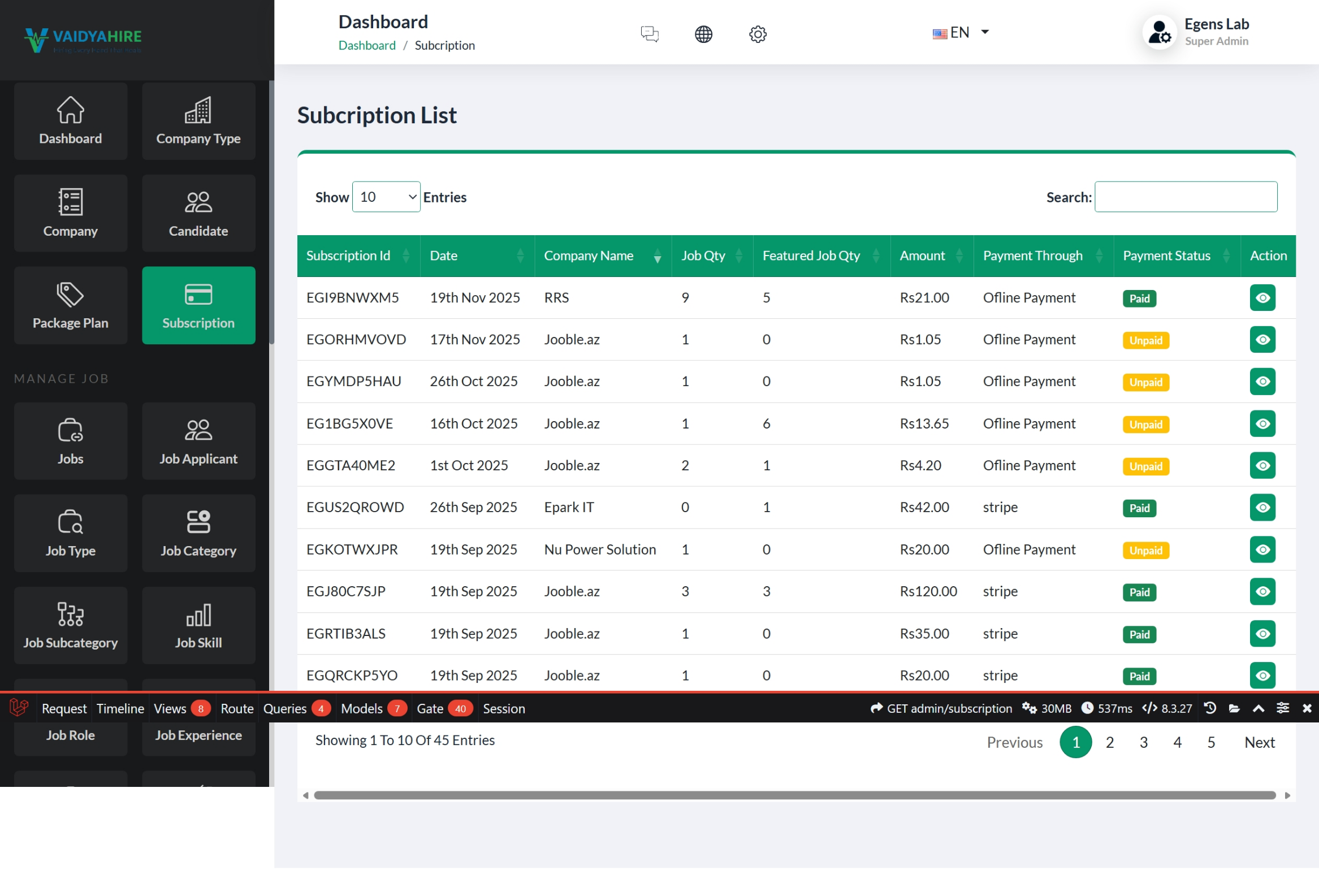
Task: Open the Show entries dropdown
Action: click(386, 197)
